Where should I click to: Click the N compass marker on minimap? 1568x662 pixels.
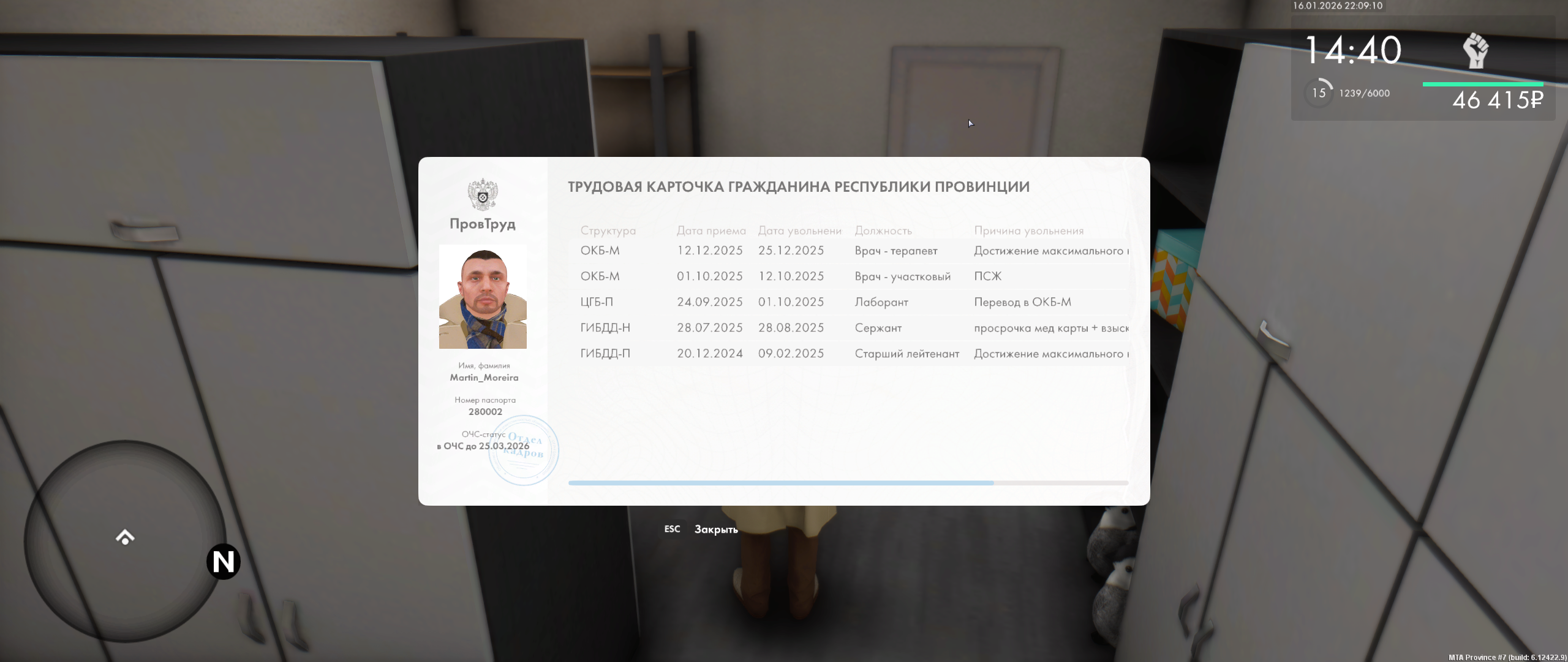[x=224, y=561]
